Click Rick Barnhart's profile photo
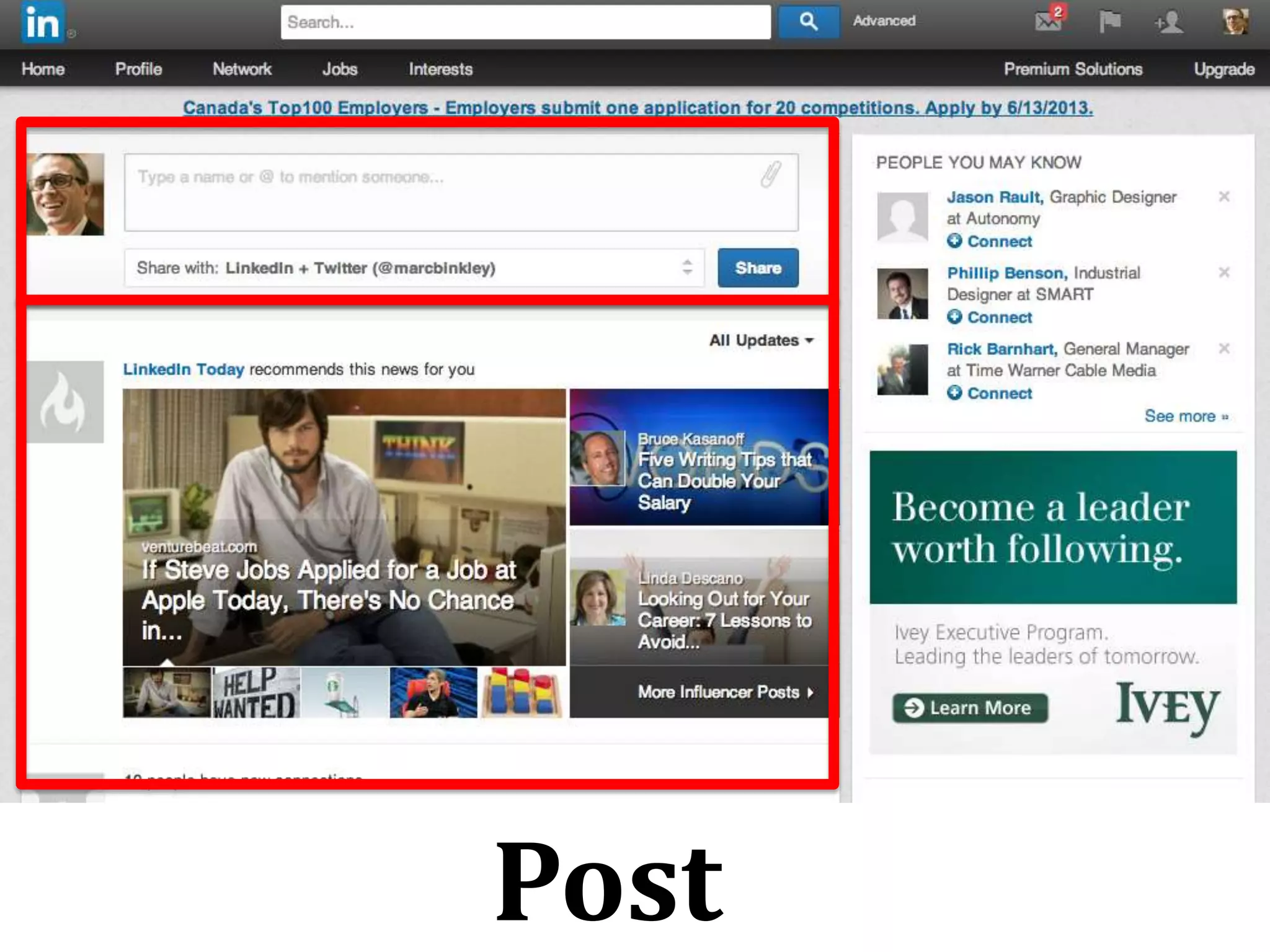Screen dimensions: 1270x952 903,369
